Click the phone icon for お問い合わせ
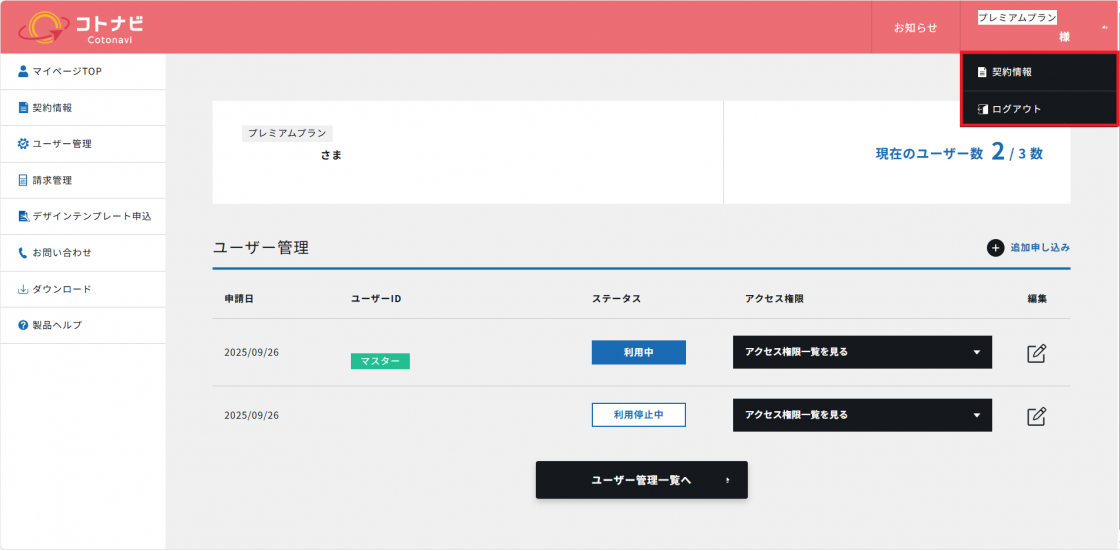Screen dimensions: 1120x550 [x=23, y=253]
